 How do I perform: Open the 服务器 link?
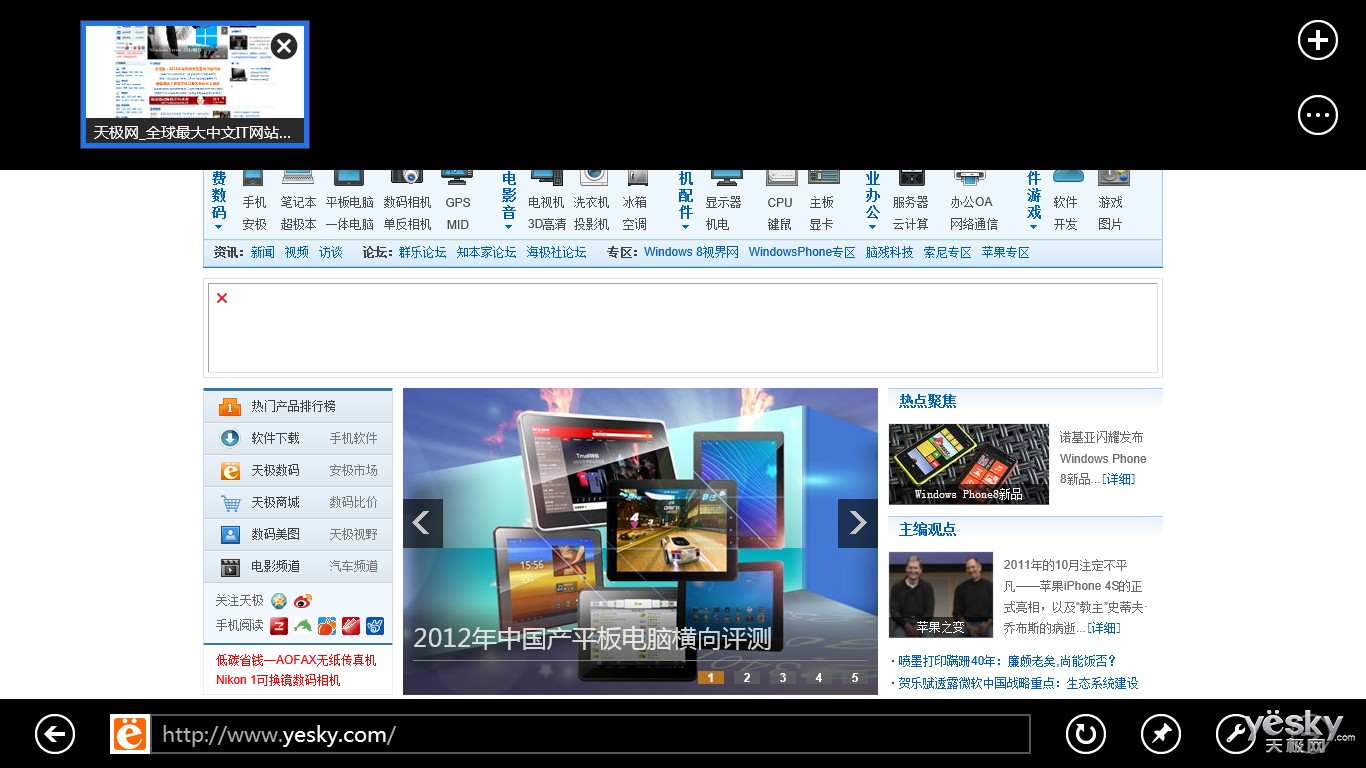pos(911,202)
